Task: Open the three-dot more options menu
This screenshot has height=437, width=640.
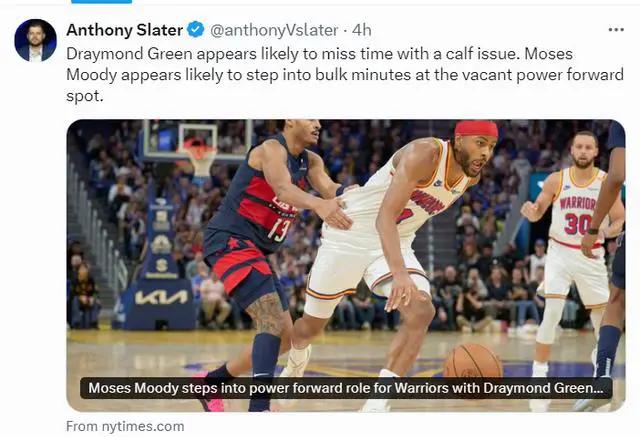Action: tap(616, 30)
